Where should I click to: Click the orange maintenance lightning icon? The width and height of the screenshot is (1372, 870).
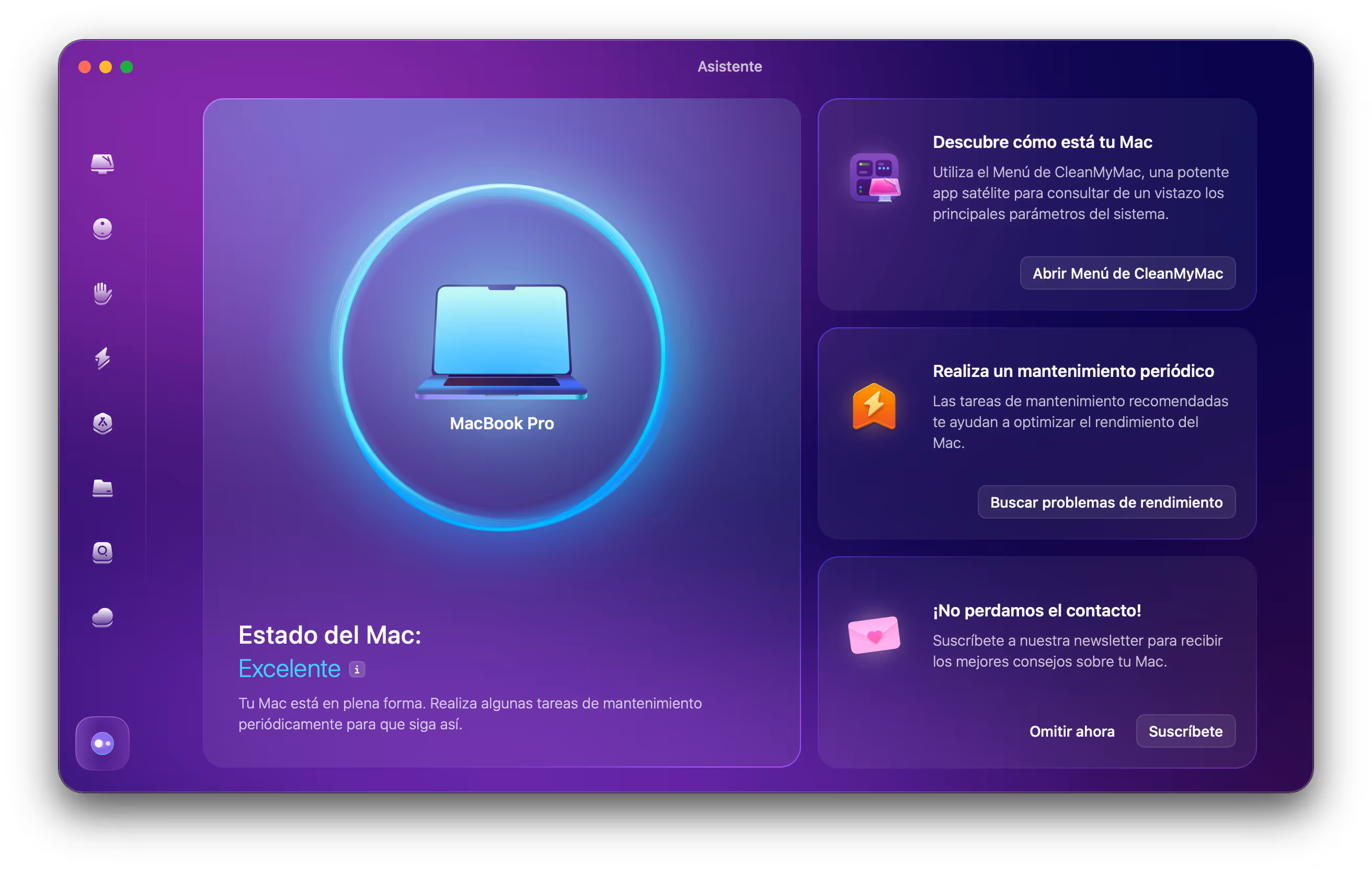(874, 407)
